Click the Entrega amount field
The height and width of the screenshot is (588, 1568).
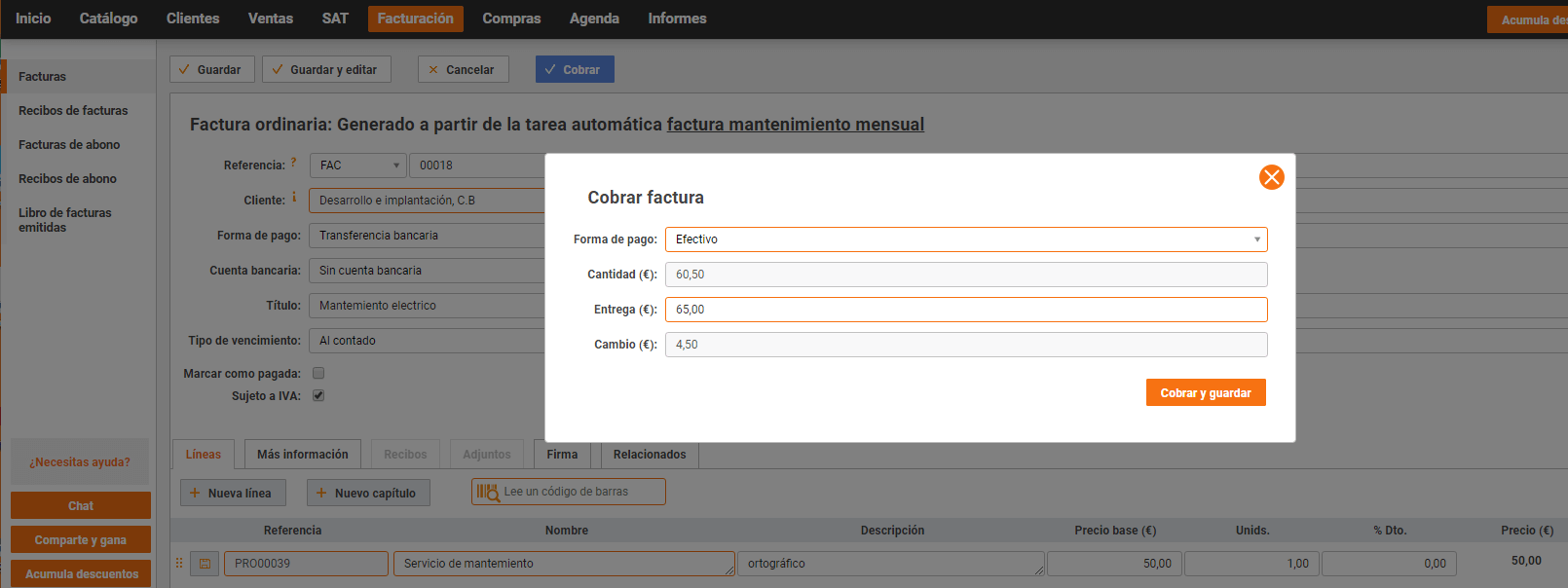pyautogui.click(x=965, y=310)
